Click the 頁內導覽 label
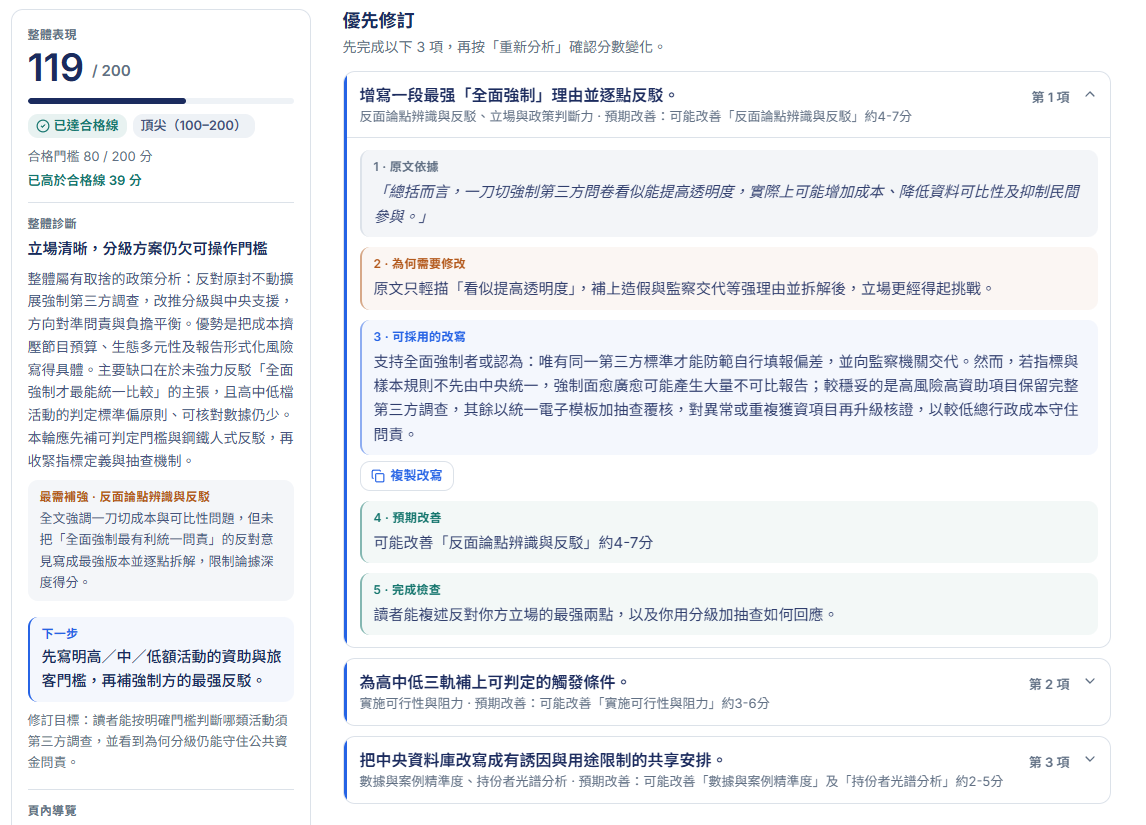The width and height of the screenshot is (1146, 825). [52, 810]
